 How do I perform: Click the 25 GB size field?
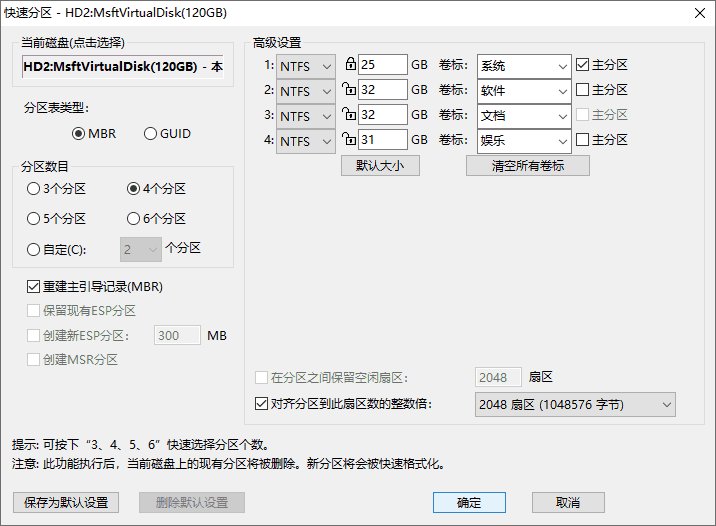point(383,64)
